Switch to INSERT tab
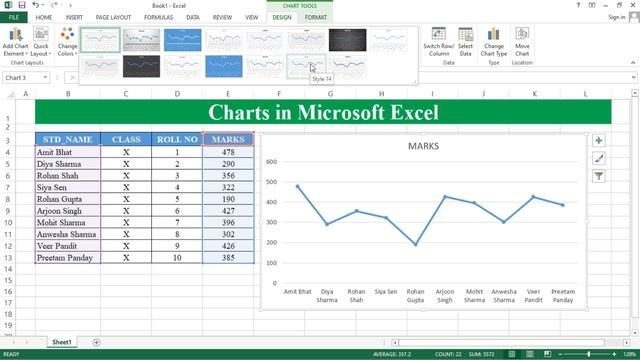Viewport: 640px width, 360px height. [74, 17]
